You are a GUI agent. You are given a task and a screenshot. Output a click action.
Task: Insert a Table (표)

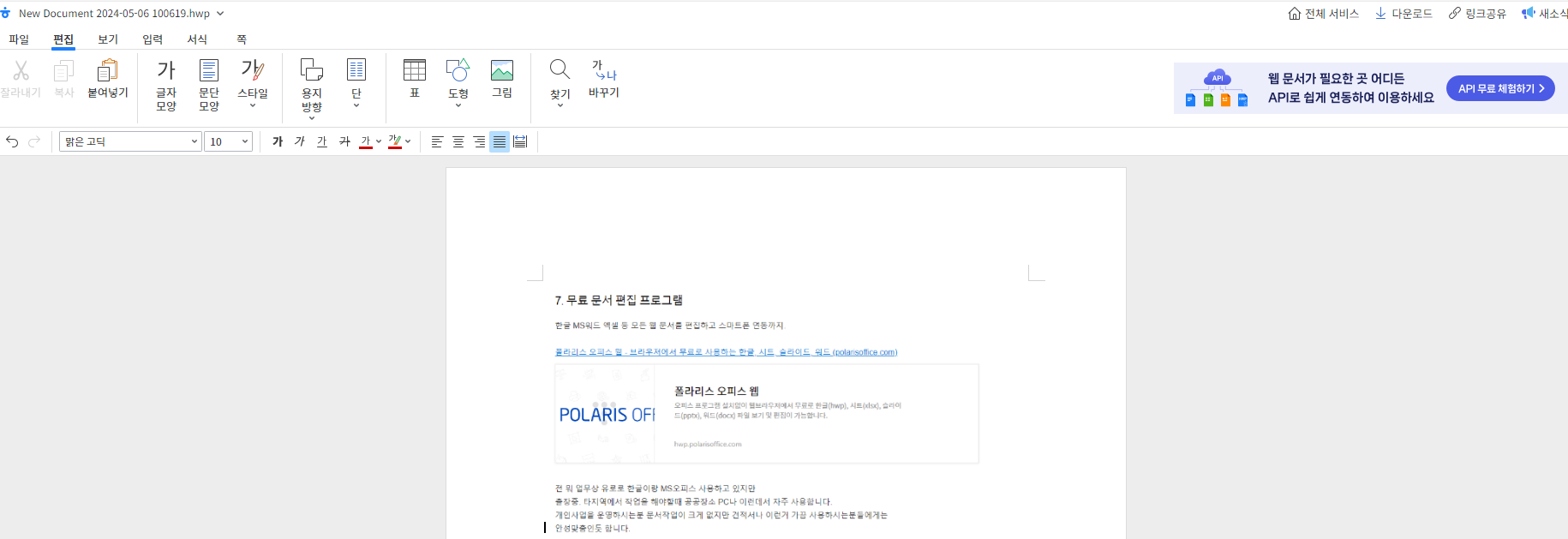coord(415,78)
